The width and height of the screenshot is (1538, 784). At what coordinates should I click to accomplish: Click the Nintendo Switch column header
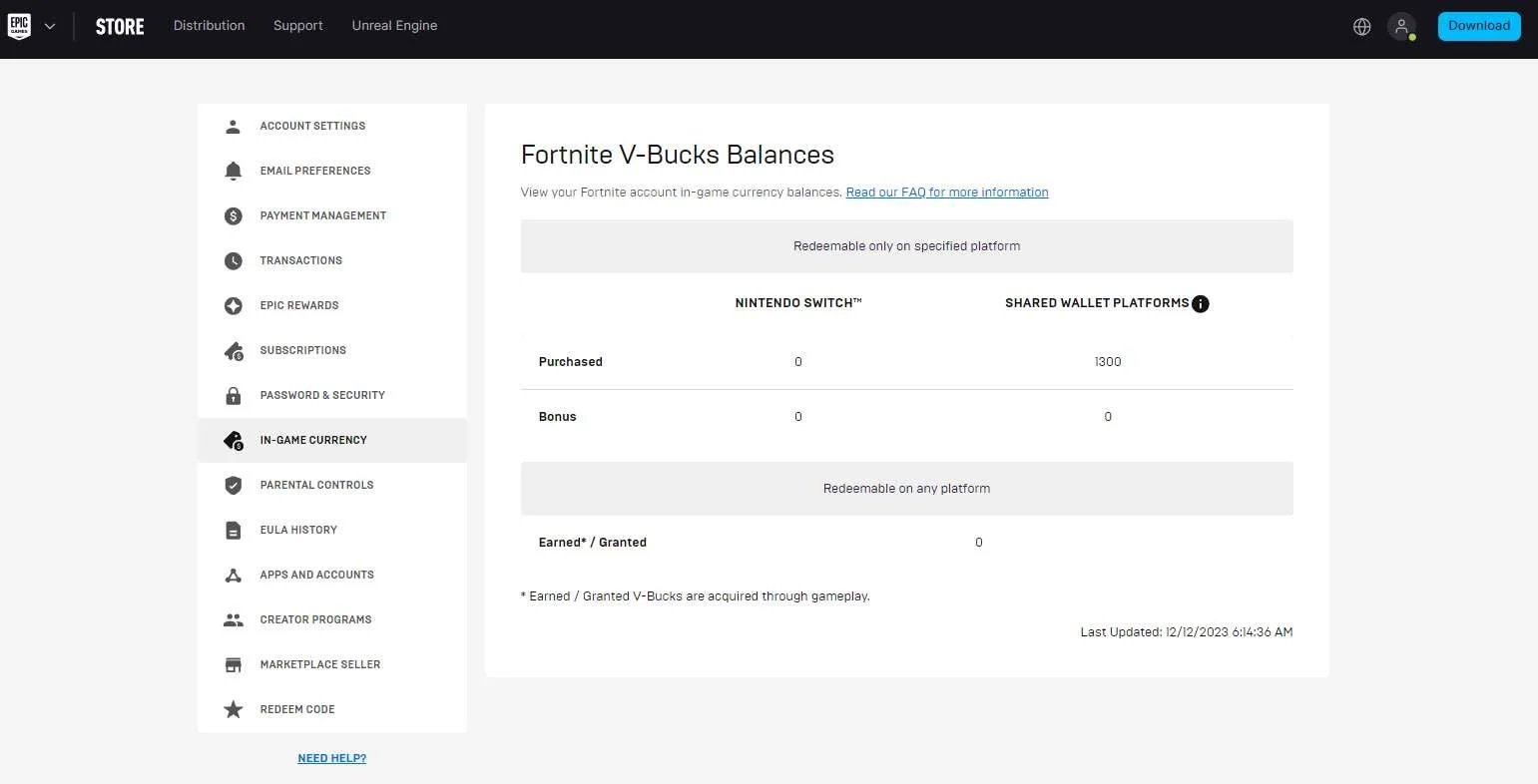798,303
